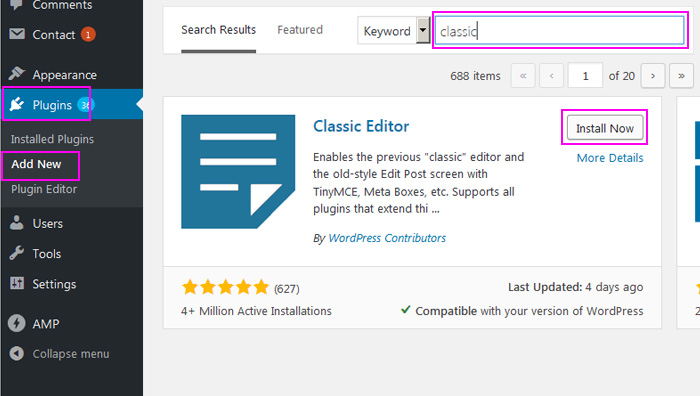Click the plugin search field containing classic

pos(559,31)
